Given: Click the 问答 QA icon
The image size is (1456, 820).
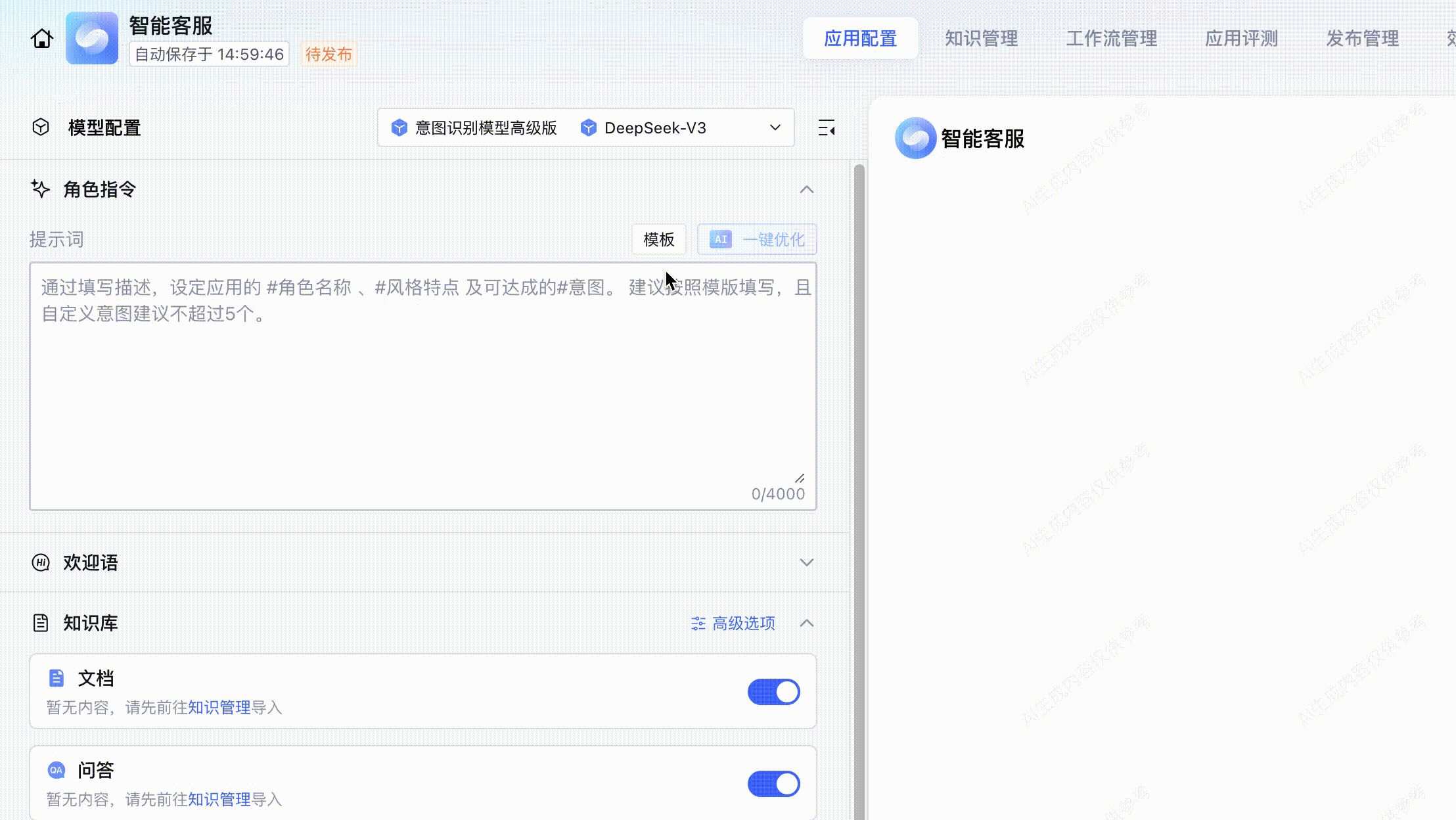Looking at the screenshot, I should tap(57, 770).
